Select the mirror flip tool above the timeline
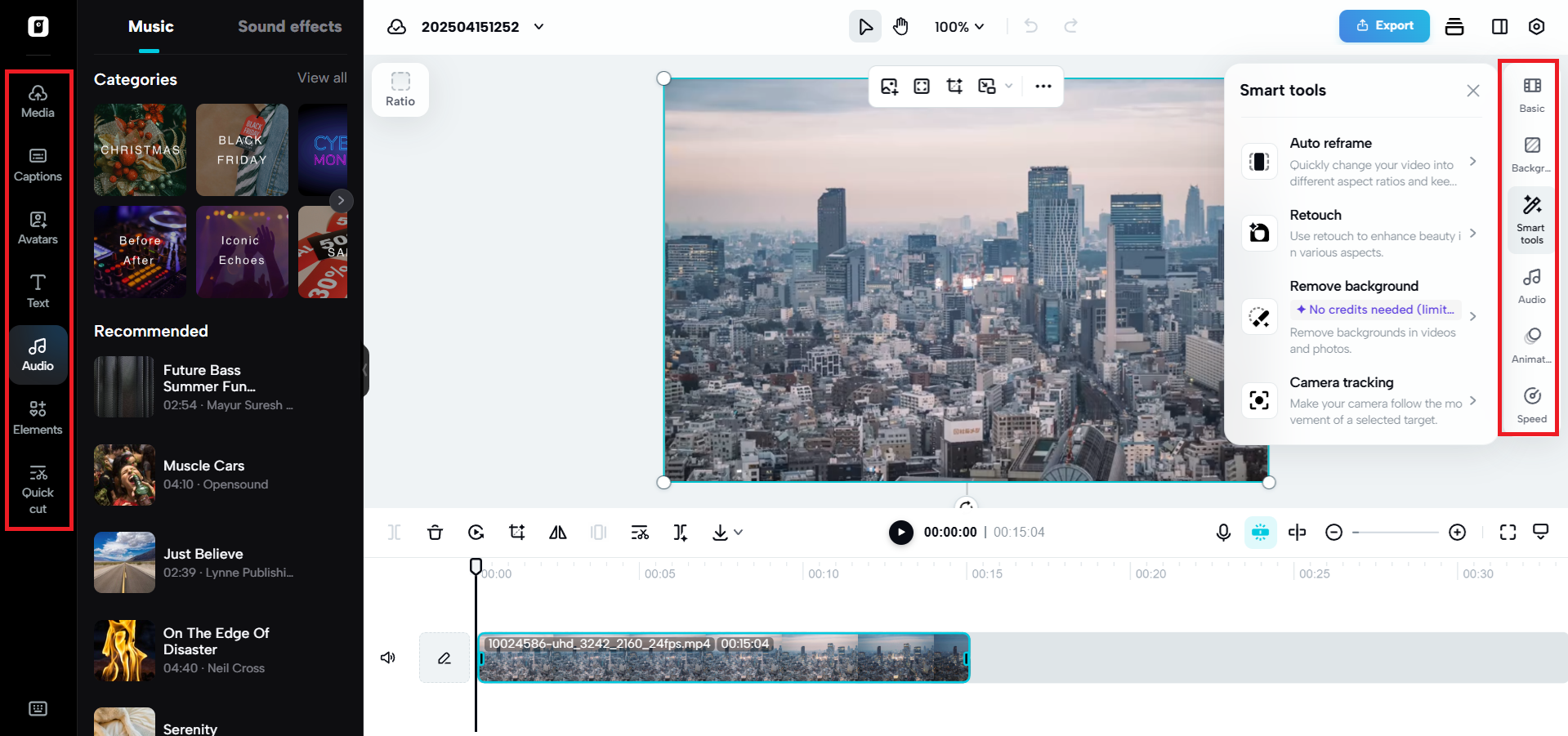The height and width of the screenshot is (736, 1568). coord(557,532)
